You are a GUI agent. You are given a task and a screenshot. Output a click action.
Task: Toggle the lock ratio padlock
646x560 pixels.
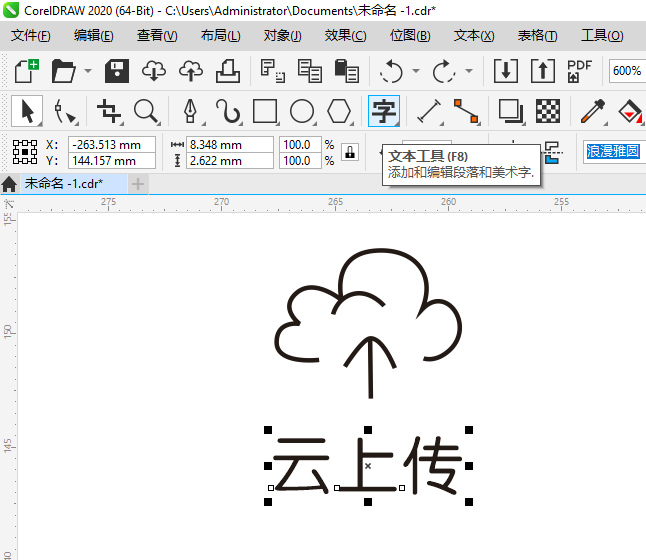point(350,152)
